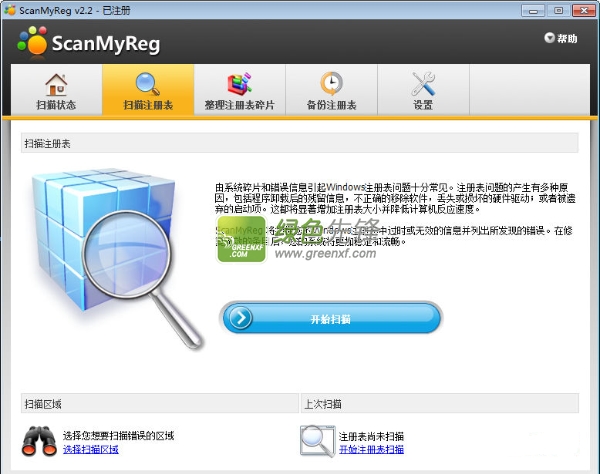The height and width of the screenshot is (474, 600).
Task: Open the 扫描状态 home tab
Action: [56, 90]
